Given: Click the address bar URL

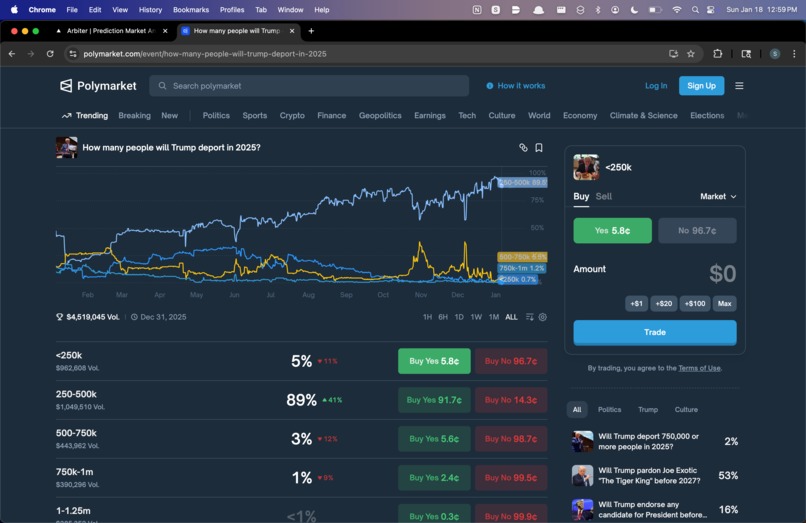Looking at the screenshot, I should [x=205, y=53].
